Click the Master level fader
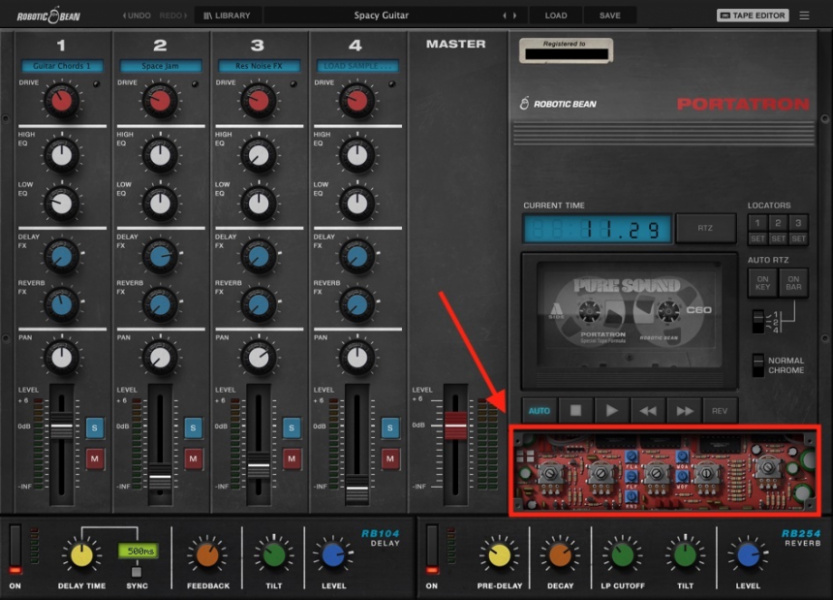833x600 pixels. [x=455, y=425]
